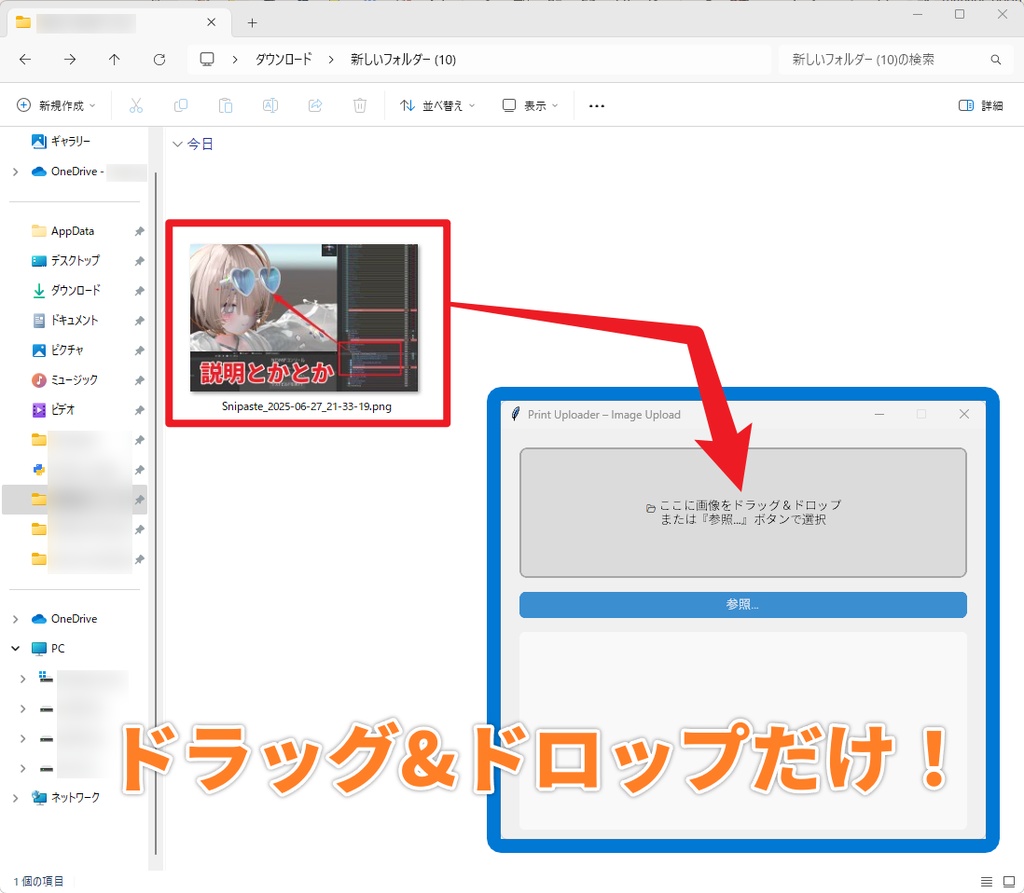
Task: Click the Rename icon in the toolbar
Action: pos(270,105)
